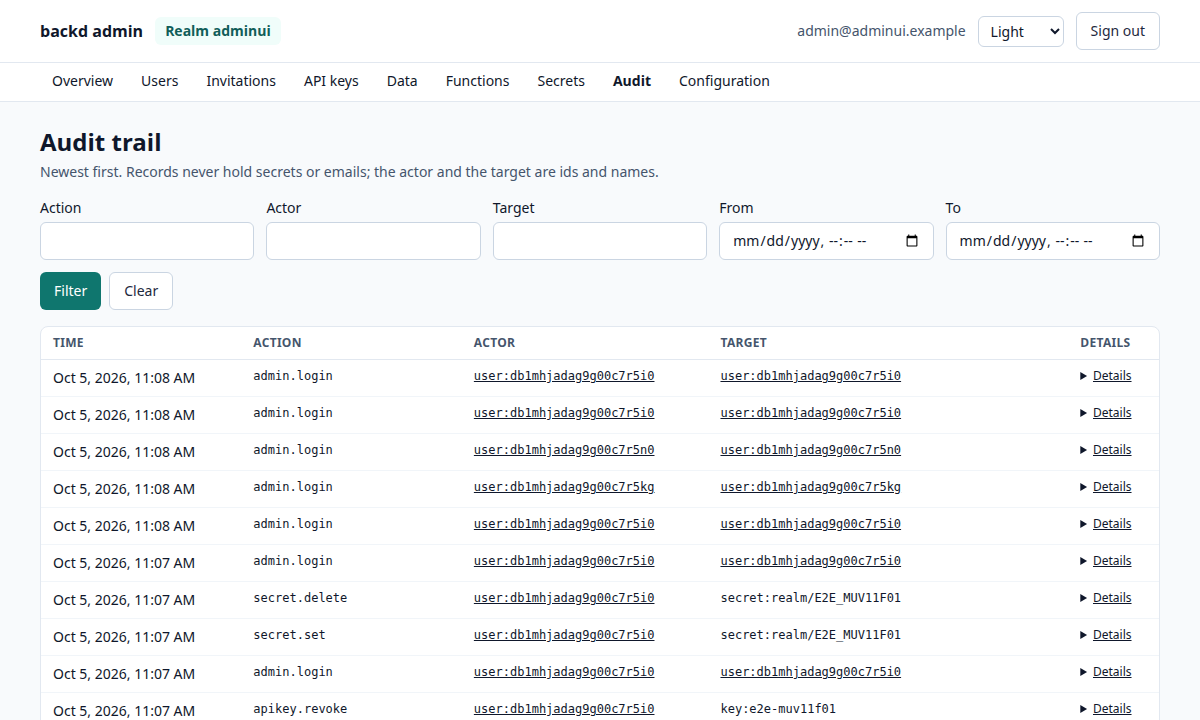Screen dimensions: 1200x720
Task: Click the key:e2e-muv11f01 target cell
Action: coord(778,709)
